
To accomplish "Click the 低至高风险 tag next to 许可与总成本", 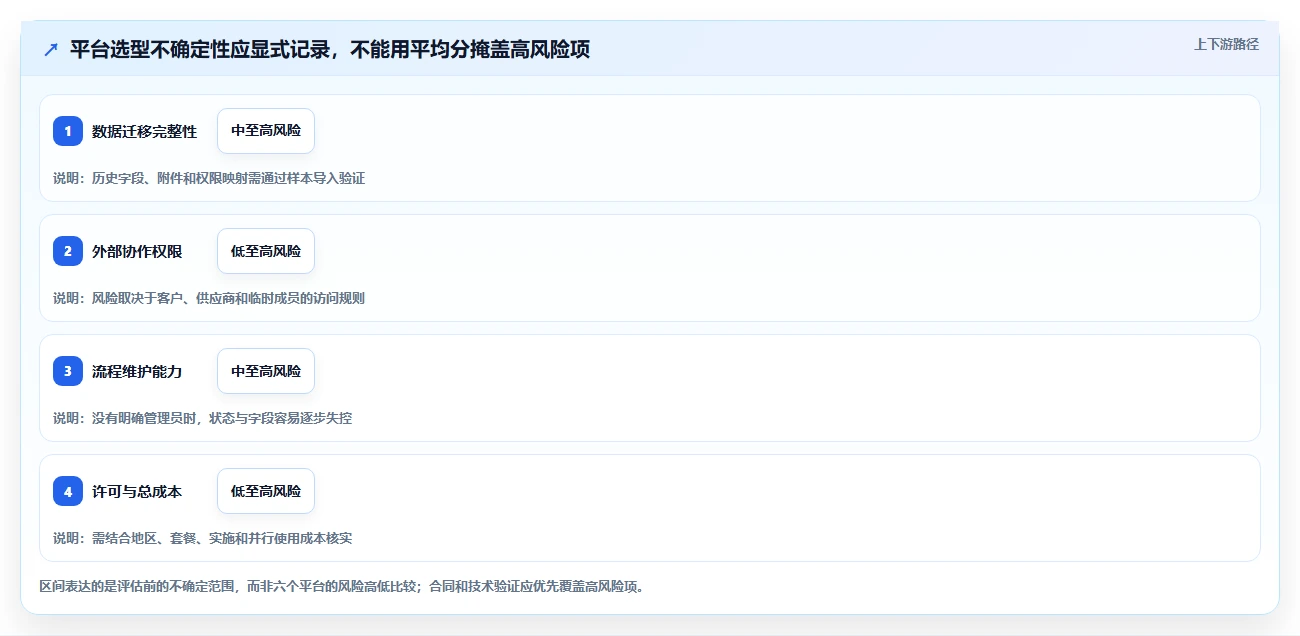I will point(266,491).
